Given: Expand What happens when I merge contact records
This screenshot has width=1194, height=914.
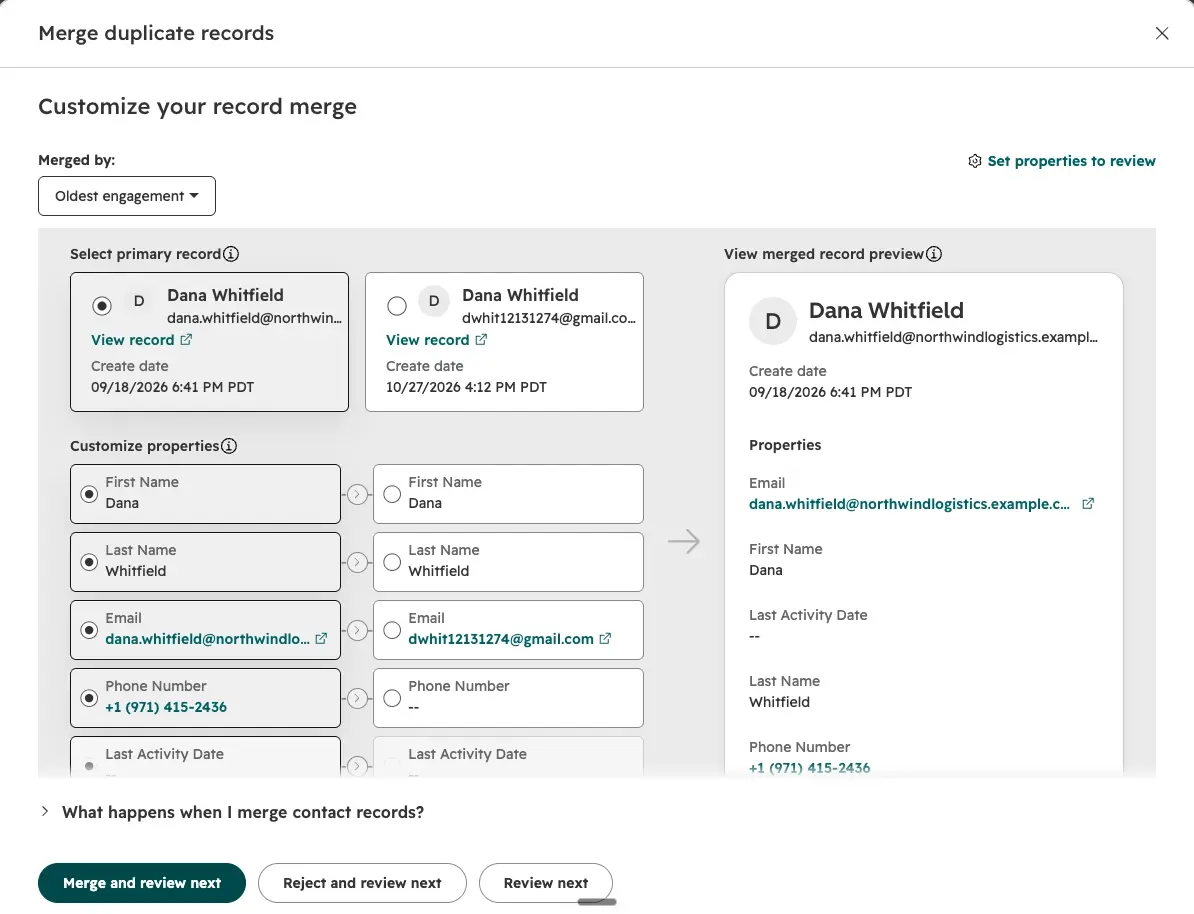Looking at the screenshot, I should [231, 812].
